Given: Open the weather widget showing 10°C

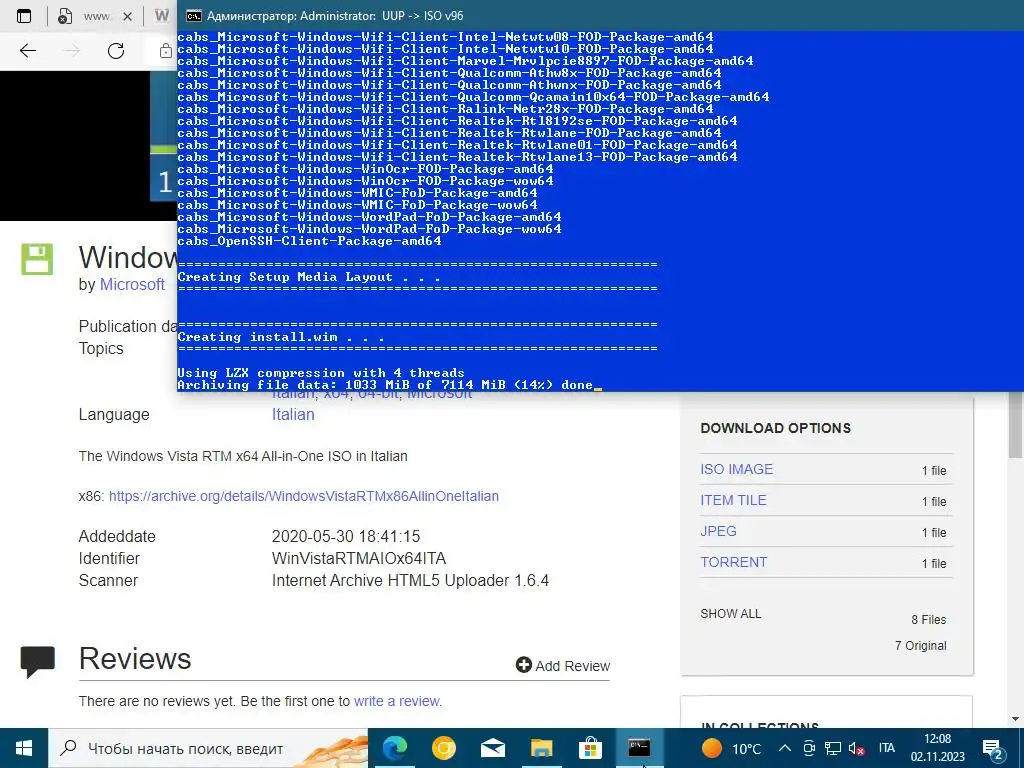Looking at the screenshot, I should tap(731, 748).
